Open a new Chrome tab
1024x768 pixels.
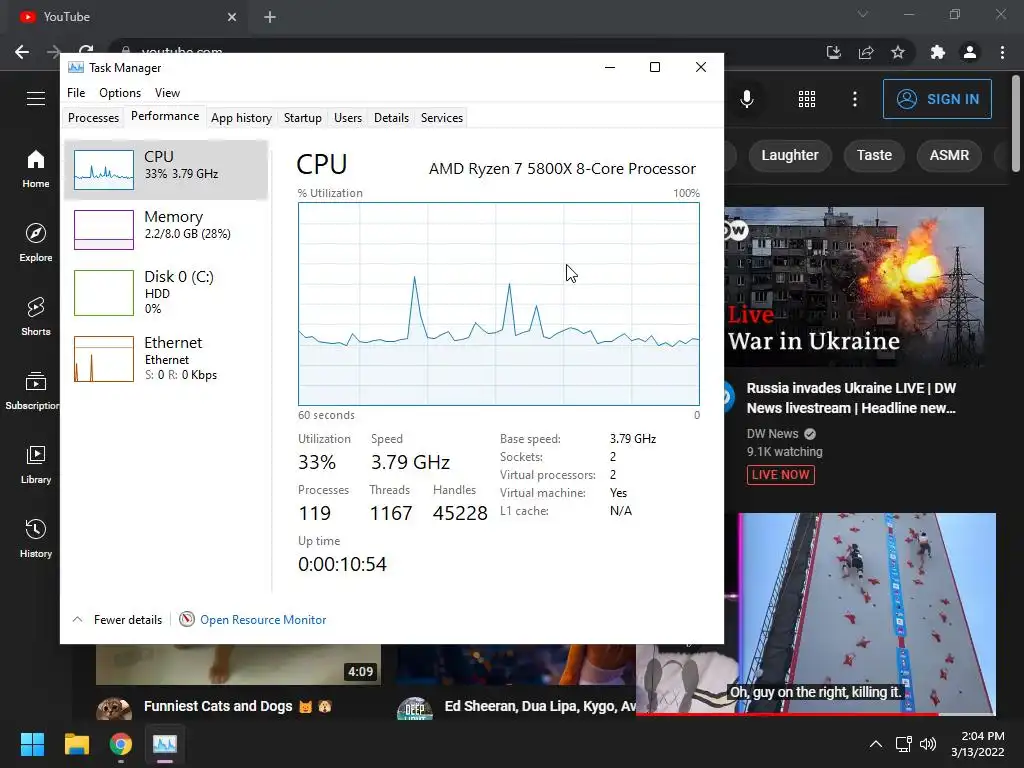270,17
